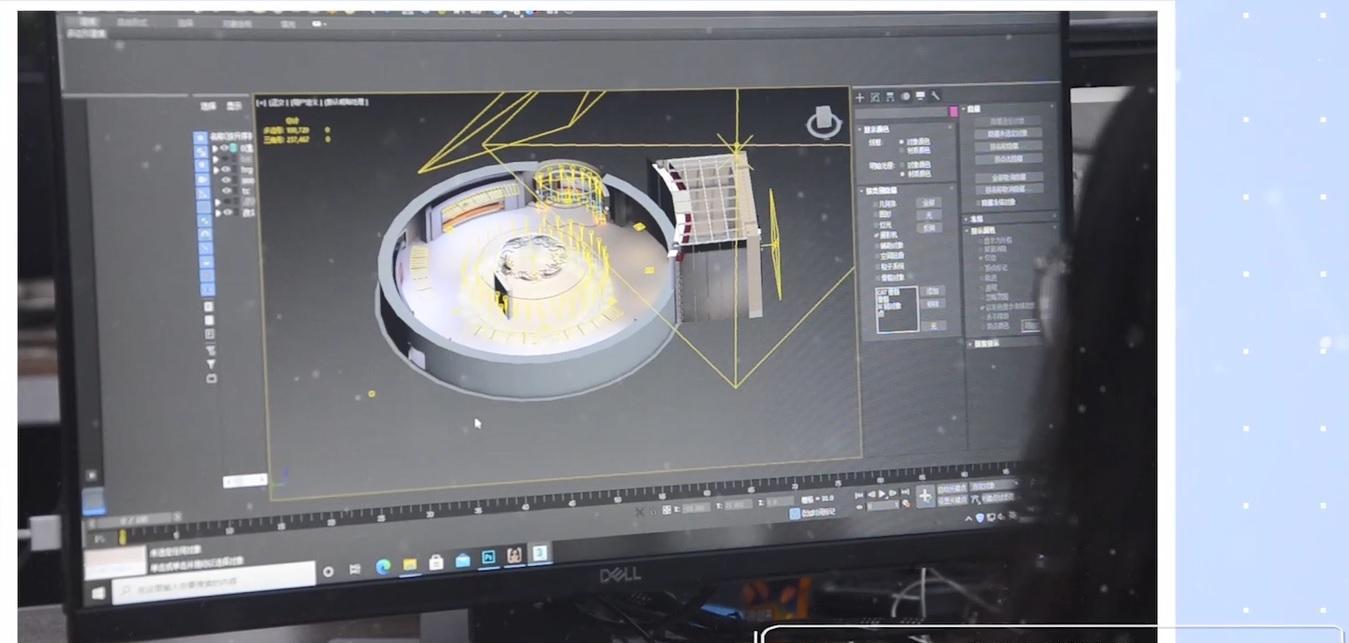Viewport: 1349px width, 643px height.
Task: Toggle Display Geometry filter in scene explorer
Action: coord(201,138)
